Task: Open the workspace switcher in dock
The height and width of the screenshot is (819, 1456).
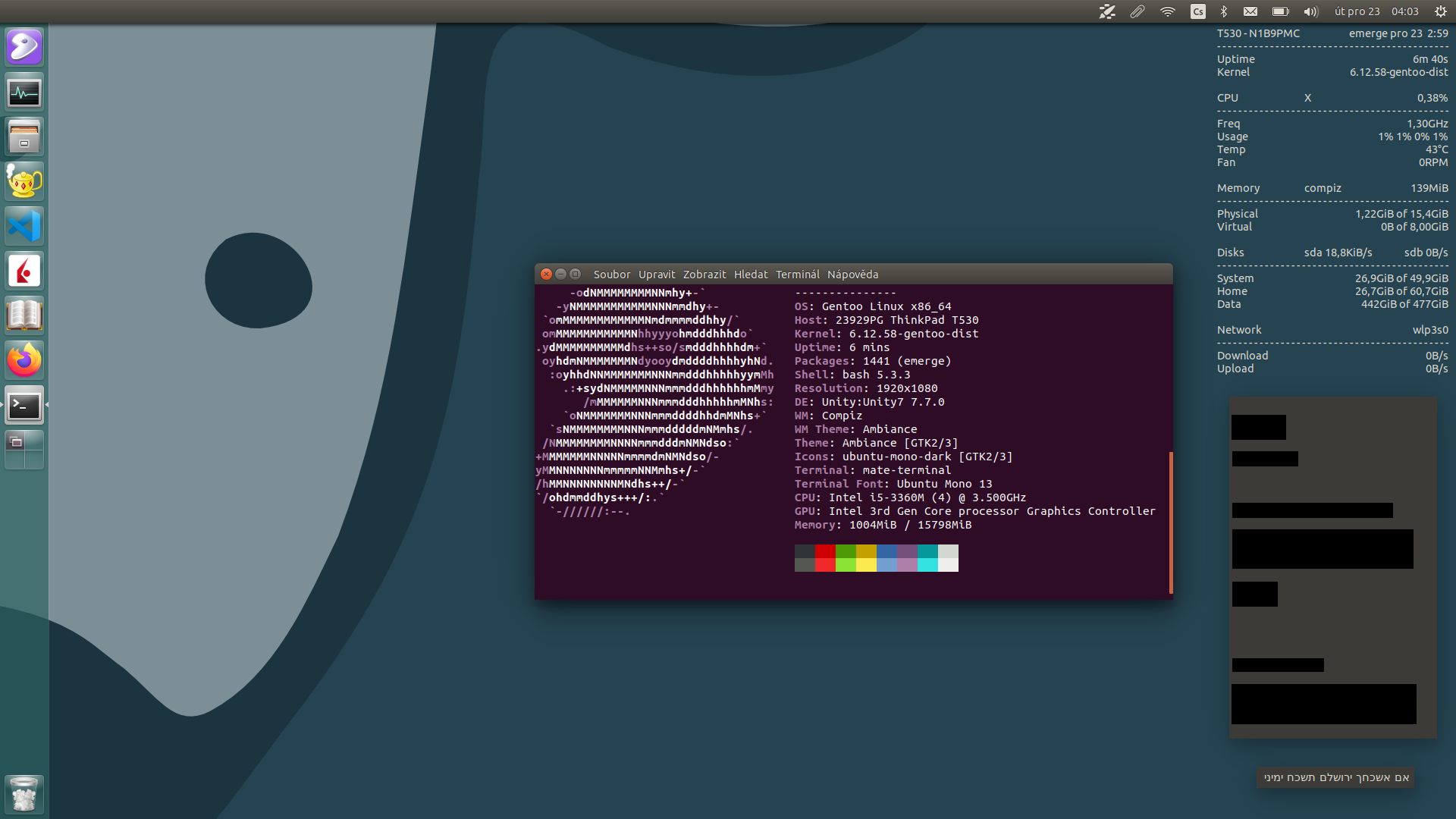Action: coord(24,450)
